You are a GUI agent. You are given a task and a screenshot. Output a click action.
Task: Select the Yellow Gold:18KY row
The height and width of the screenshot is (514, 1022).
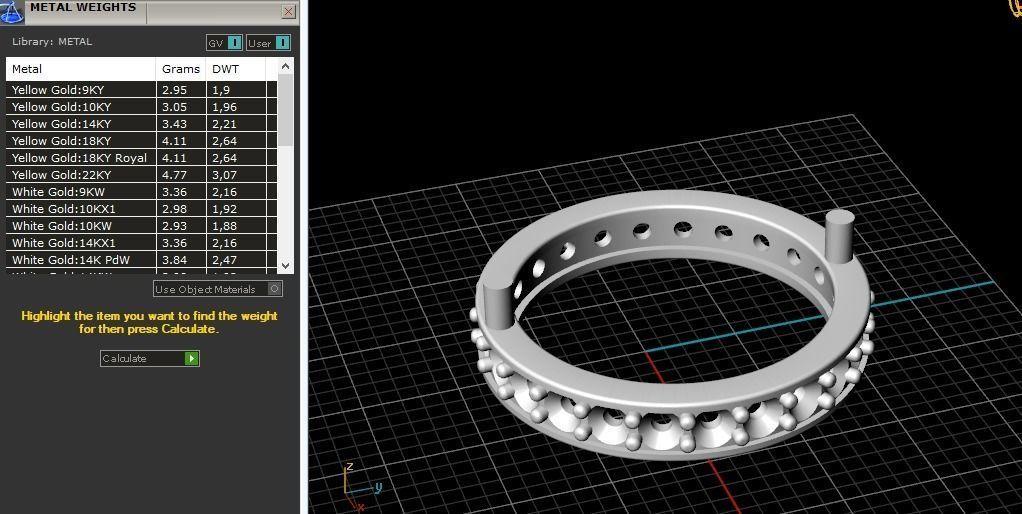click(141, 141)
